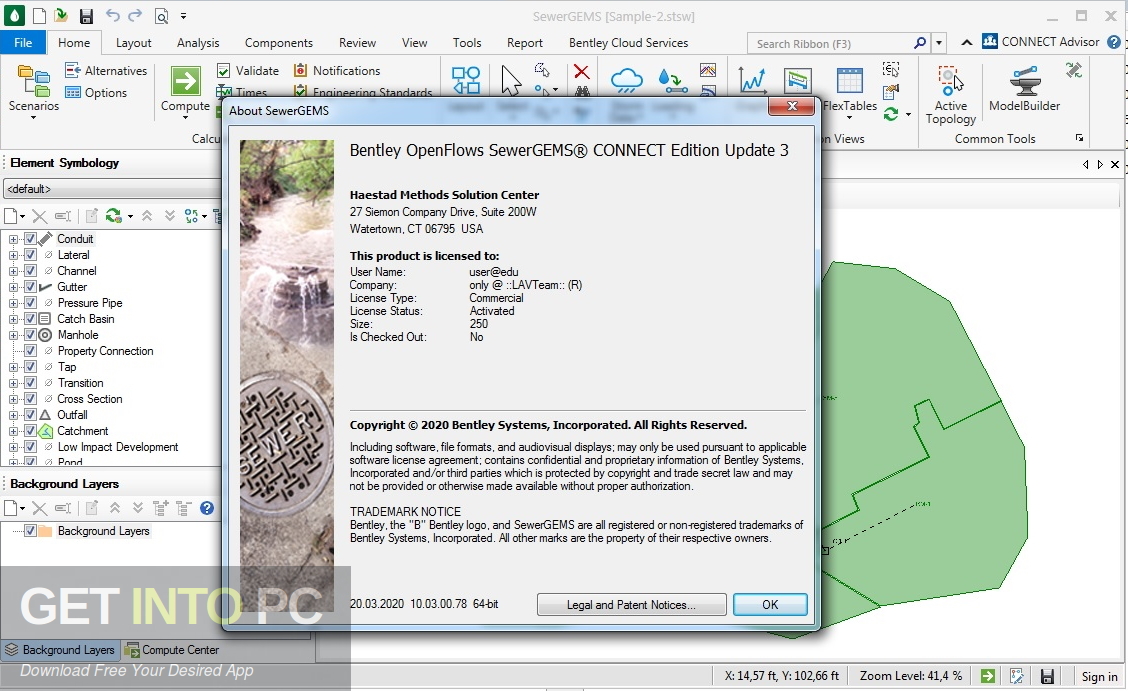This screenshot has height=691, width=1128.
Task: Open the Bentley Cloud Services tab
Action: 628,43
